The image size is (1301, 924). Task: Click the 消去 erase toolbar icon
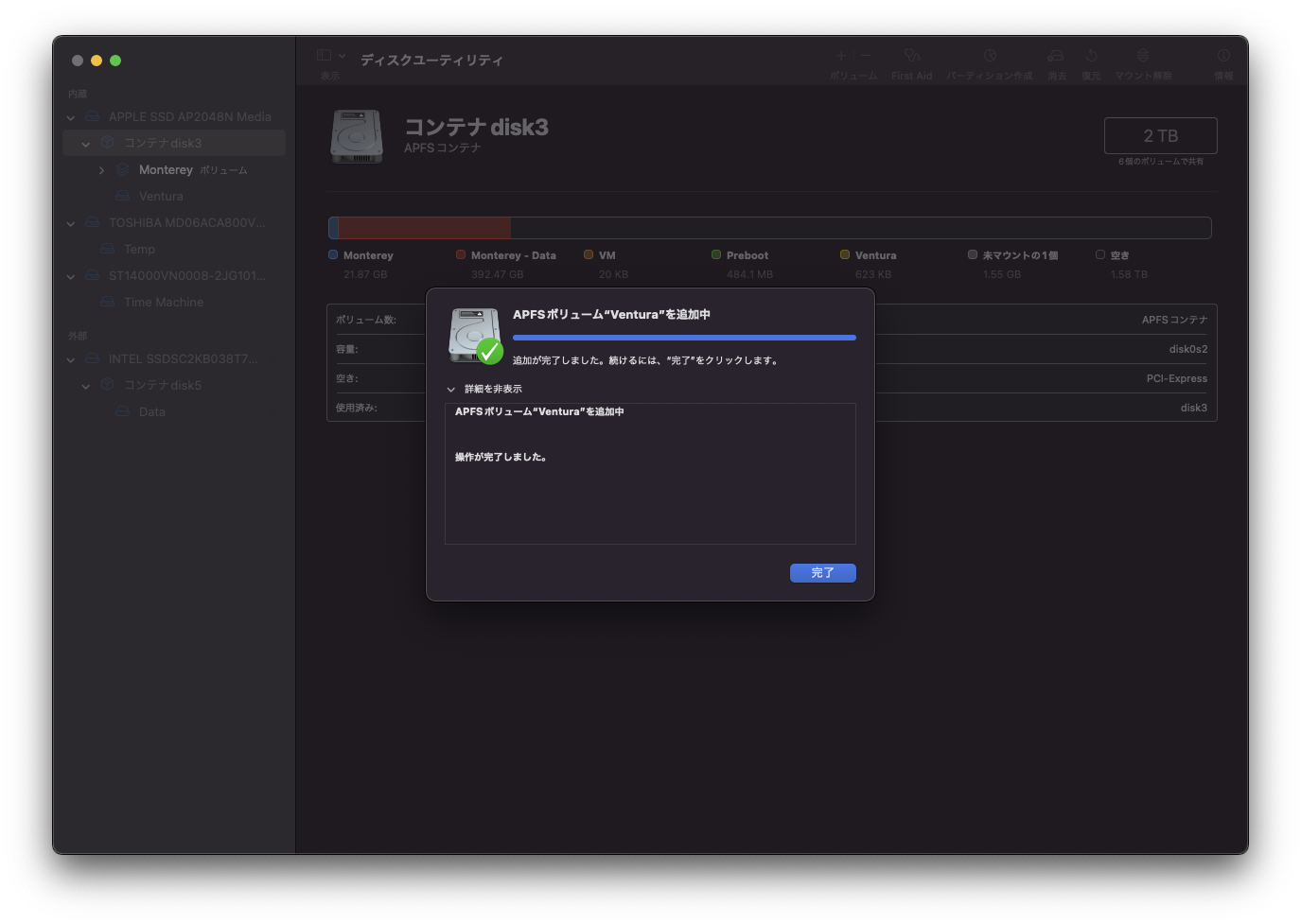(1056, 56)
